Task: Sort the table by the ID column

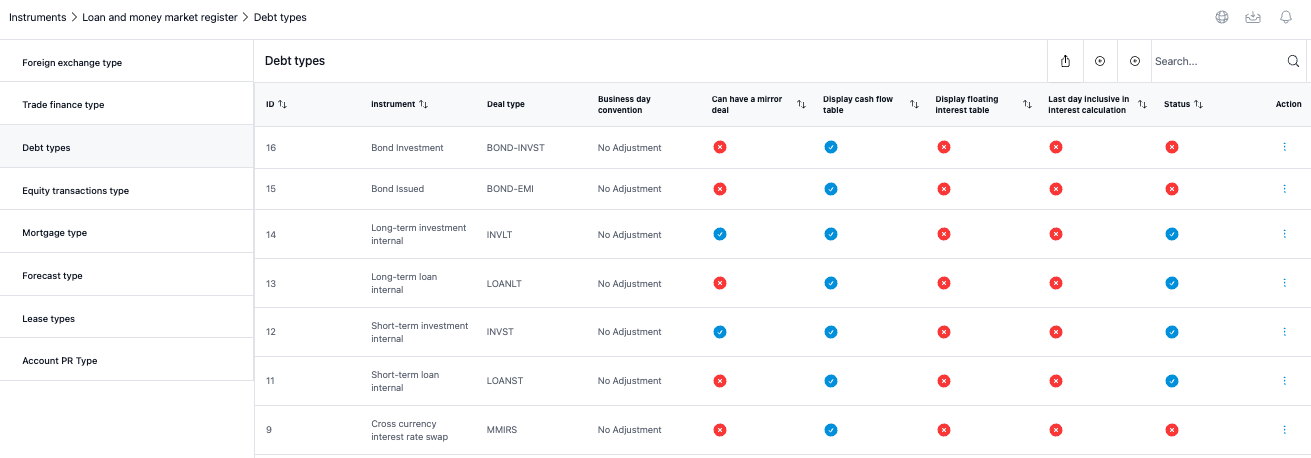Action: (x=282, y=104)
